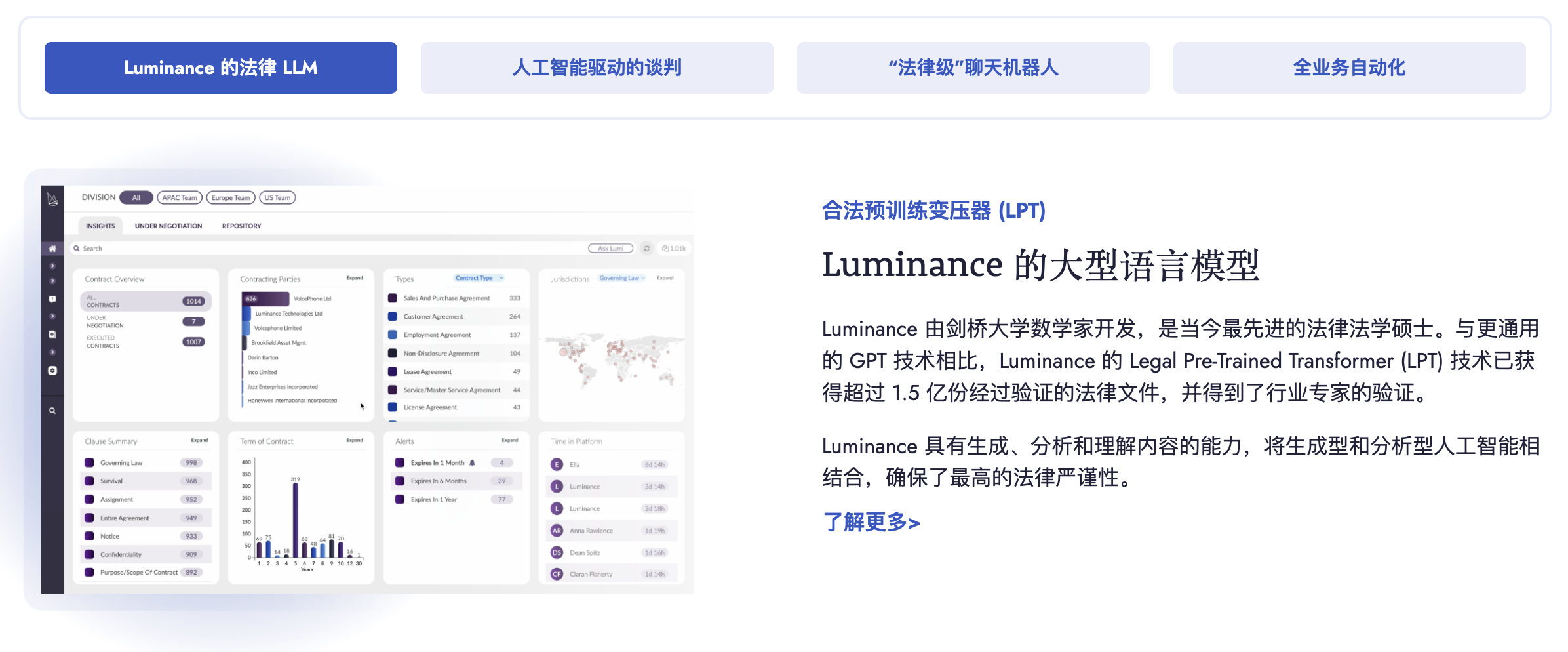Viewport: 1568px width, 652px height.
Task: Click the Sales And Purchase Agreement color swatch
Action: [x=393, y=298]
